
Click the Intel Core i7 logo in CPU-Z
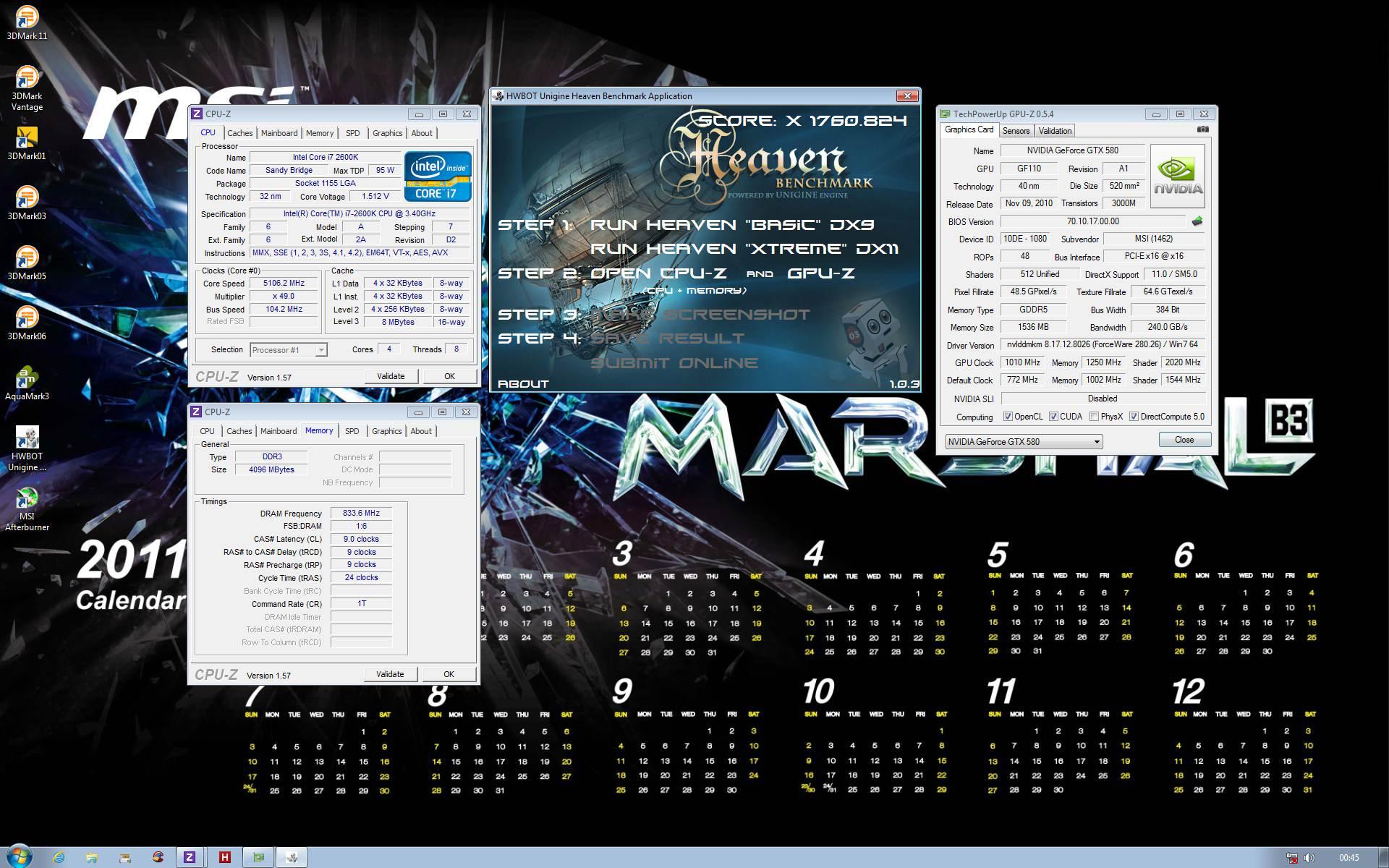[438, 176]
